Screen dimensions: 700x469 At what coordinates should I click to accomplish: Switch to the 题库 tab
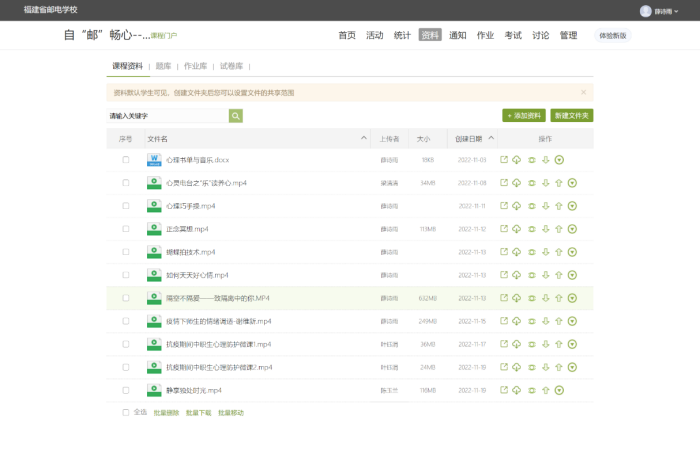[x=163, y=65]
